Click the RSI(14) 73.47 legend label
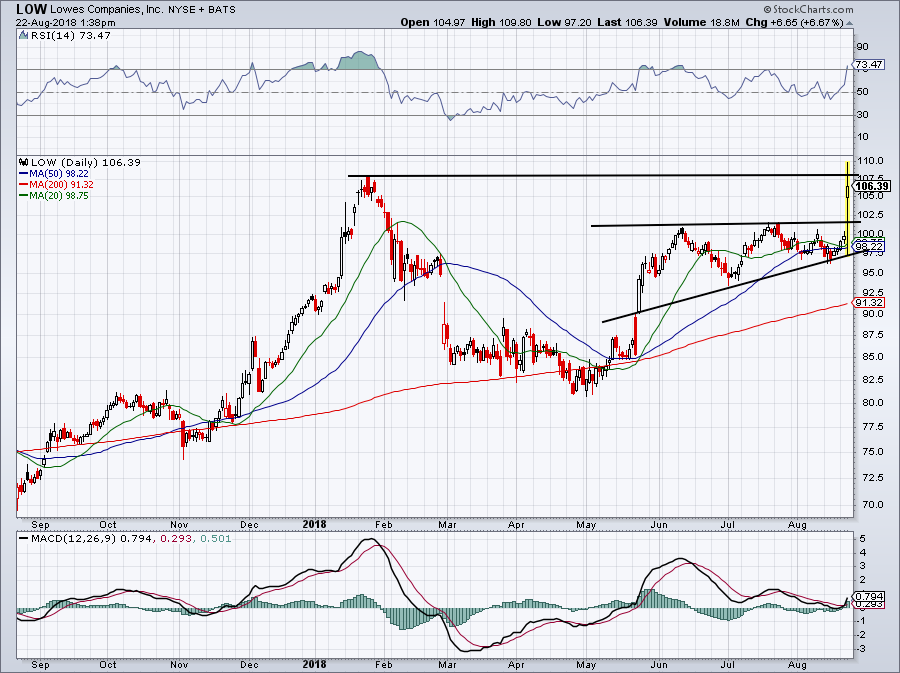 pyautogui.click(x=71, y=35)
